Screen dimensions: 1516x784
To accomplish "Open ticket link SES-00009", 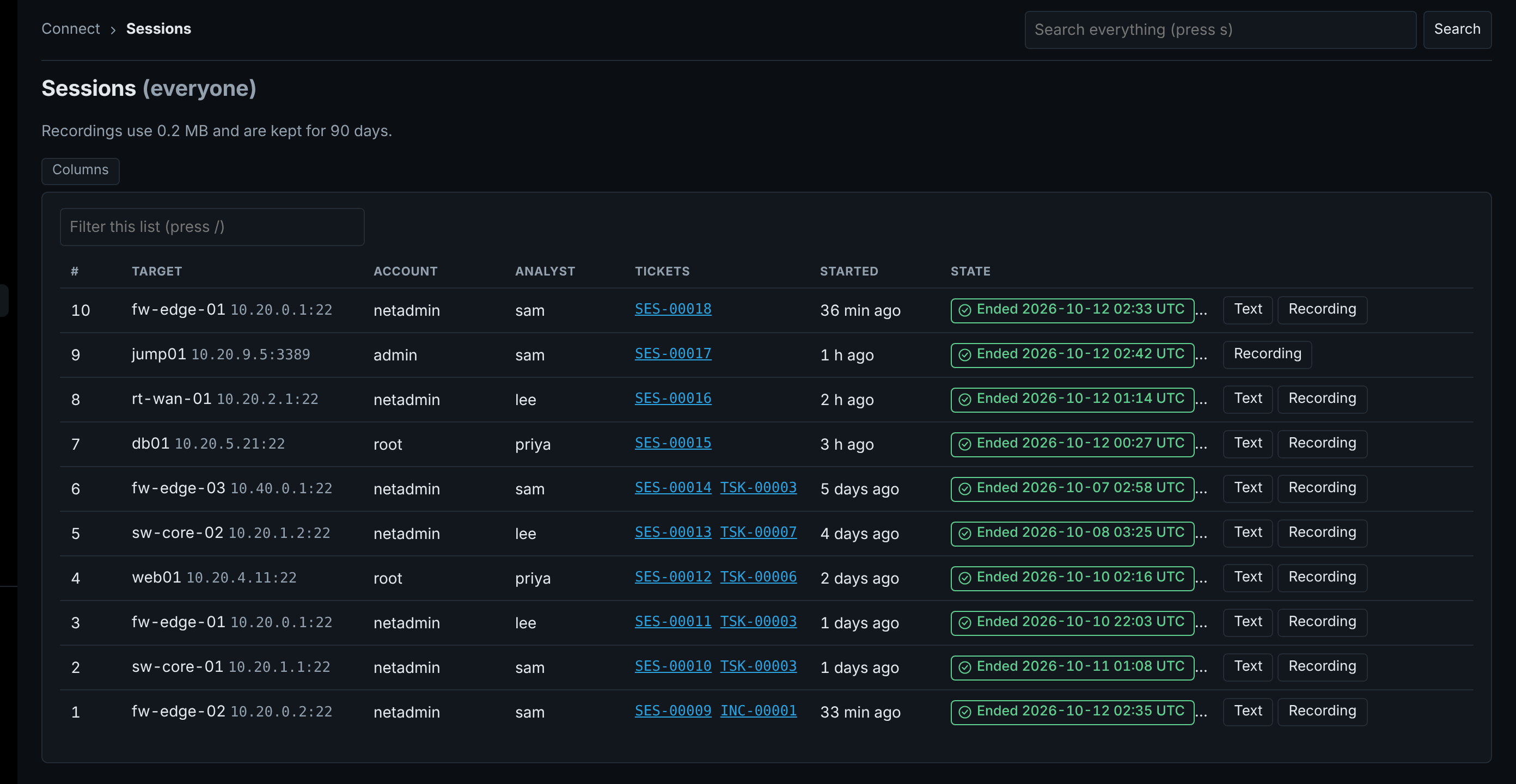I will pyautogui.click(x=673, y=711).
